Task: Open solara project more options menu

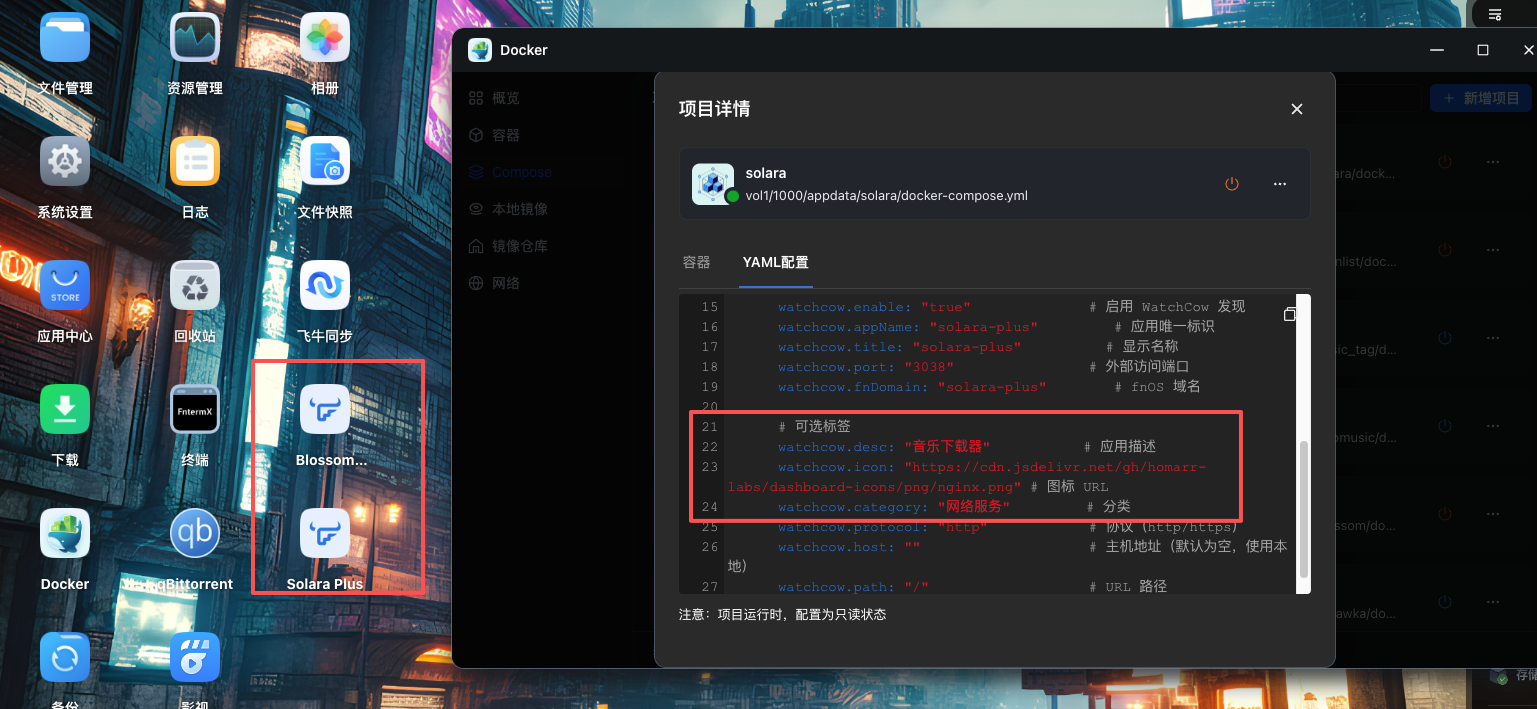Action: tap(1279, 184)
